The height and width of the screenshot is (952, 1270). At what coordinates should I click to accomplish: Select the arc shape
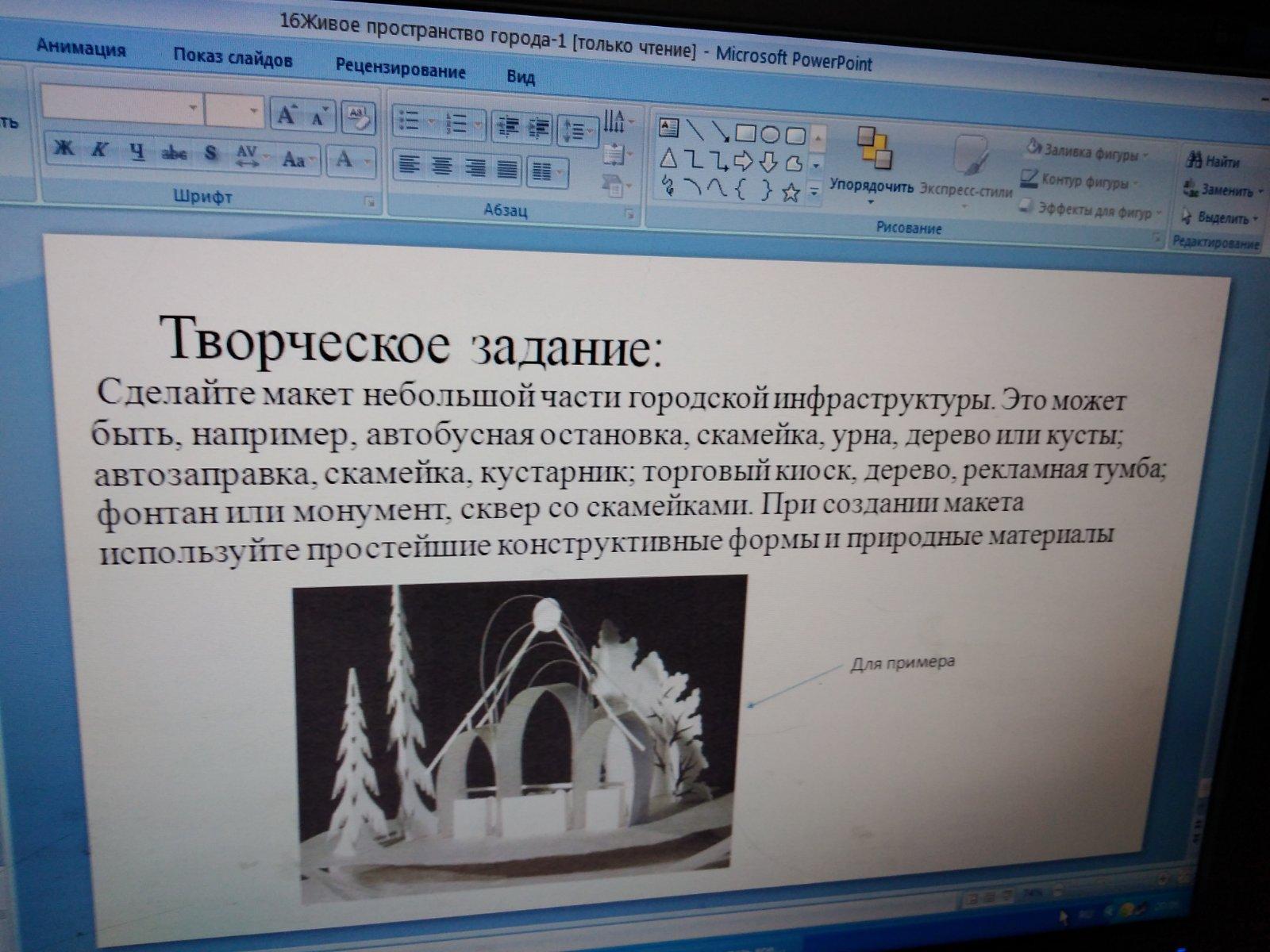click(693, 187)
